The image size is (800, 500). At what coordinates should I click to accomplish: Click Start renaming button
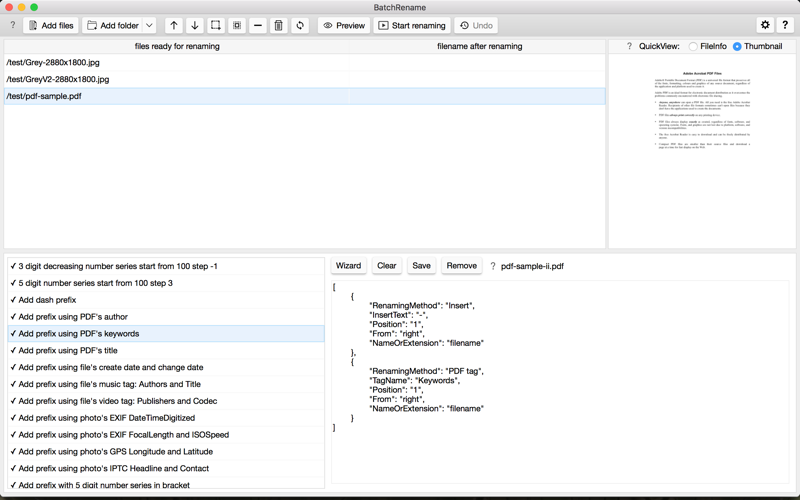pyautogui.click(x=412, y=26)
